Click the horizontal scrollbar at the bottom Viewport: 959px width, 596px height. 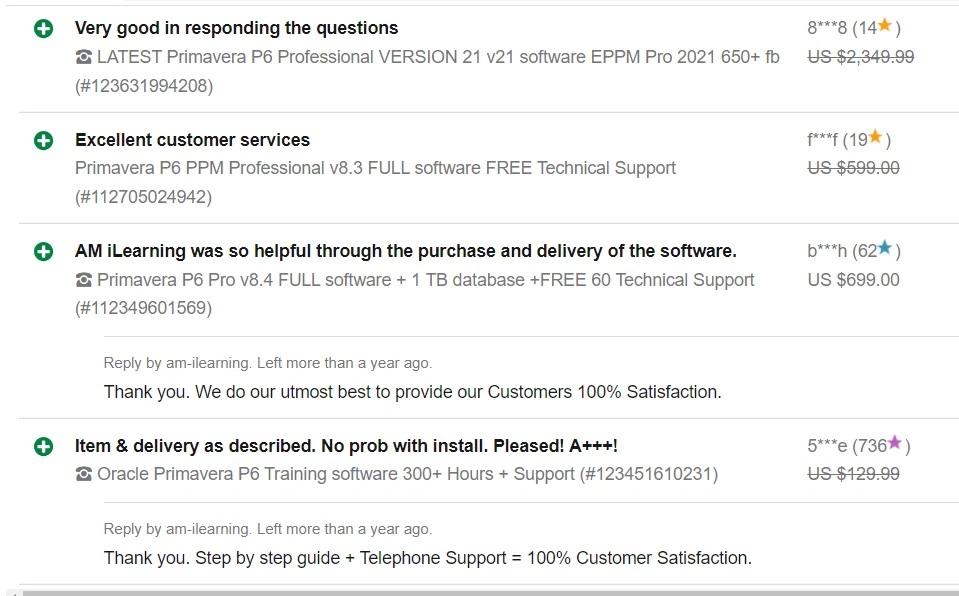[x=480, y=590]
